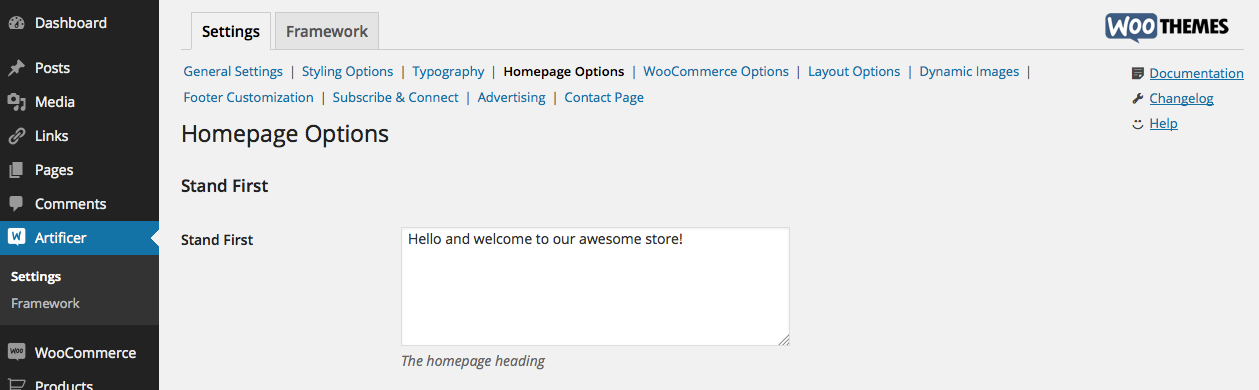View the Changelog link
Viewport: 1259px width, 390px height.
pos(1181,98)
